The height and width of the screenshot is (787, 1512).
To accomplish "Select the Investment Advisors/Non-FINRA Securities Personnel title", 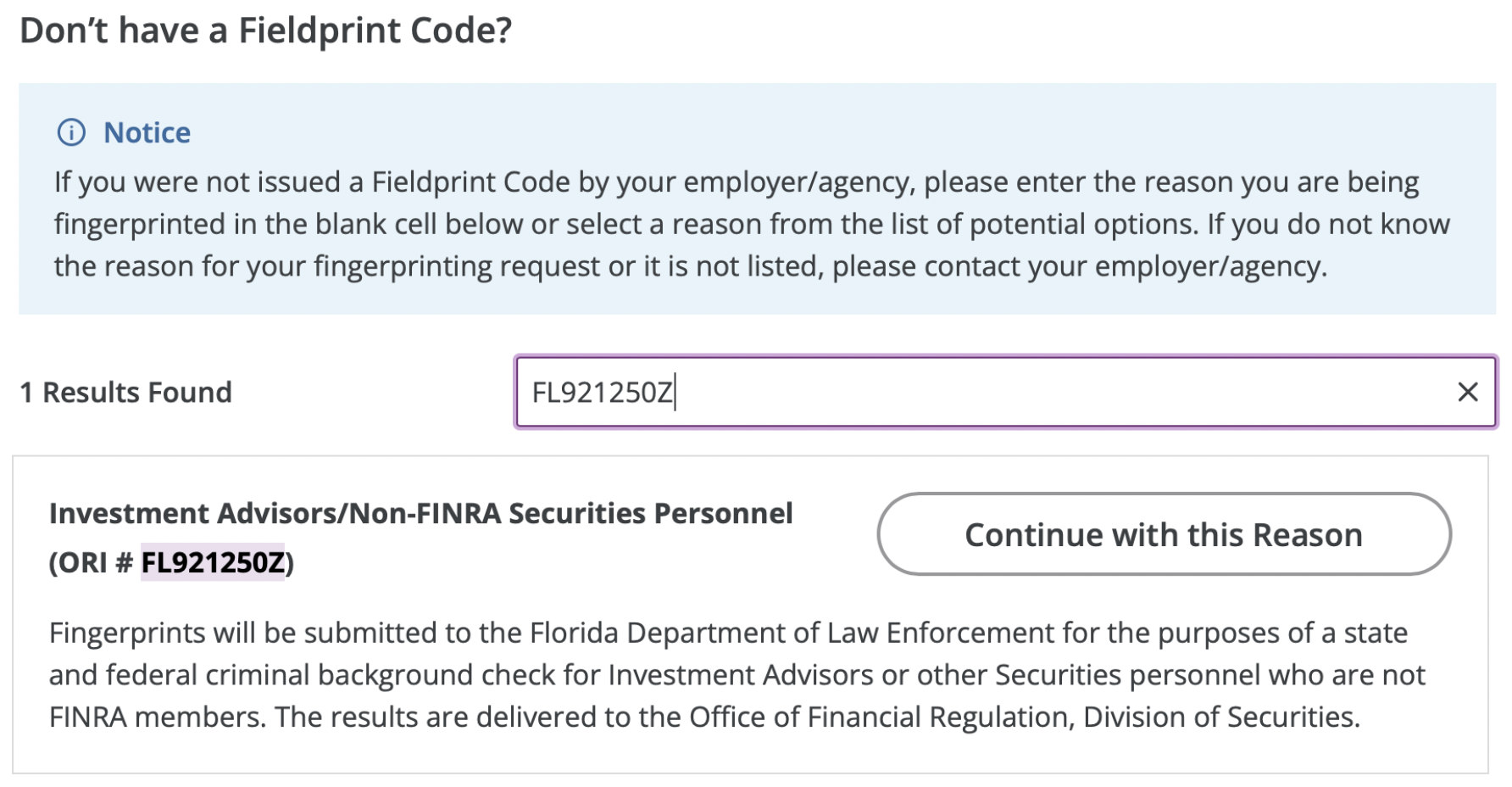I will click(420, 513).
